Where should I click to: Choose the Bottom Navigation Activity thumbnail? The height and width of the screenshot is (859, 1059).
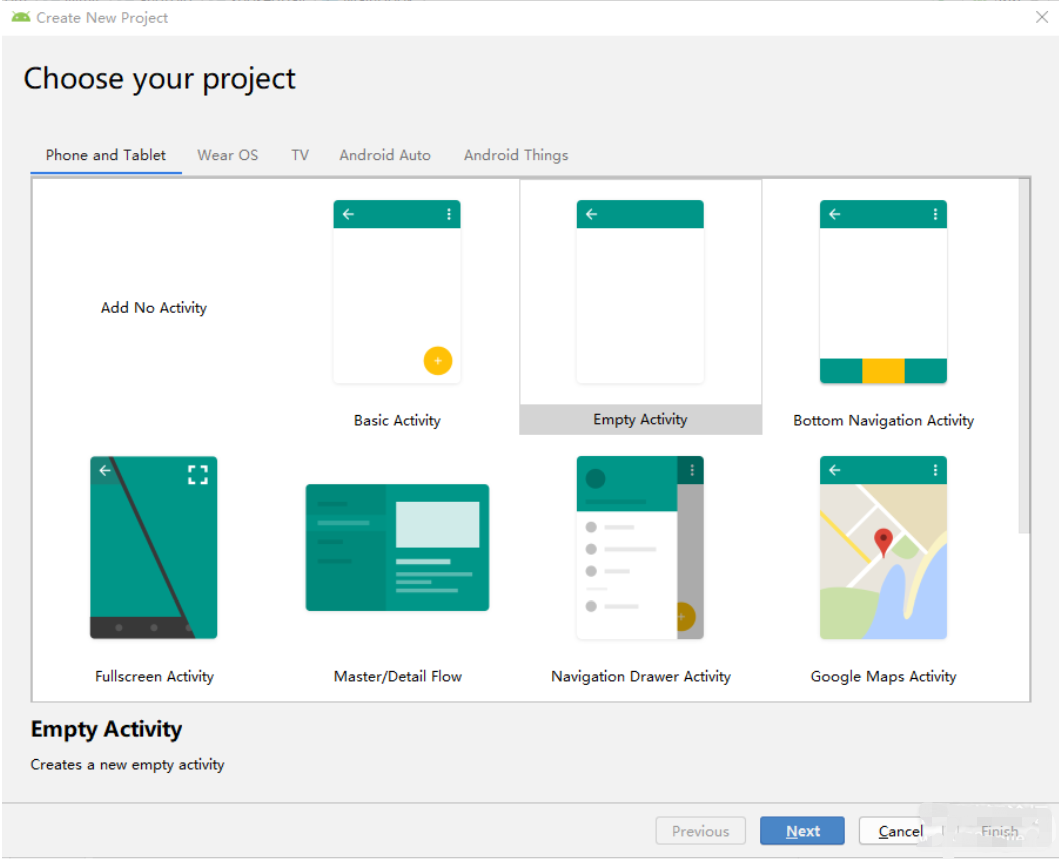coord(883,292)
